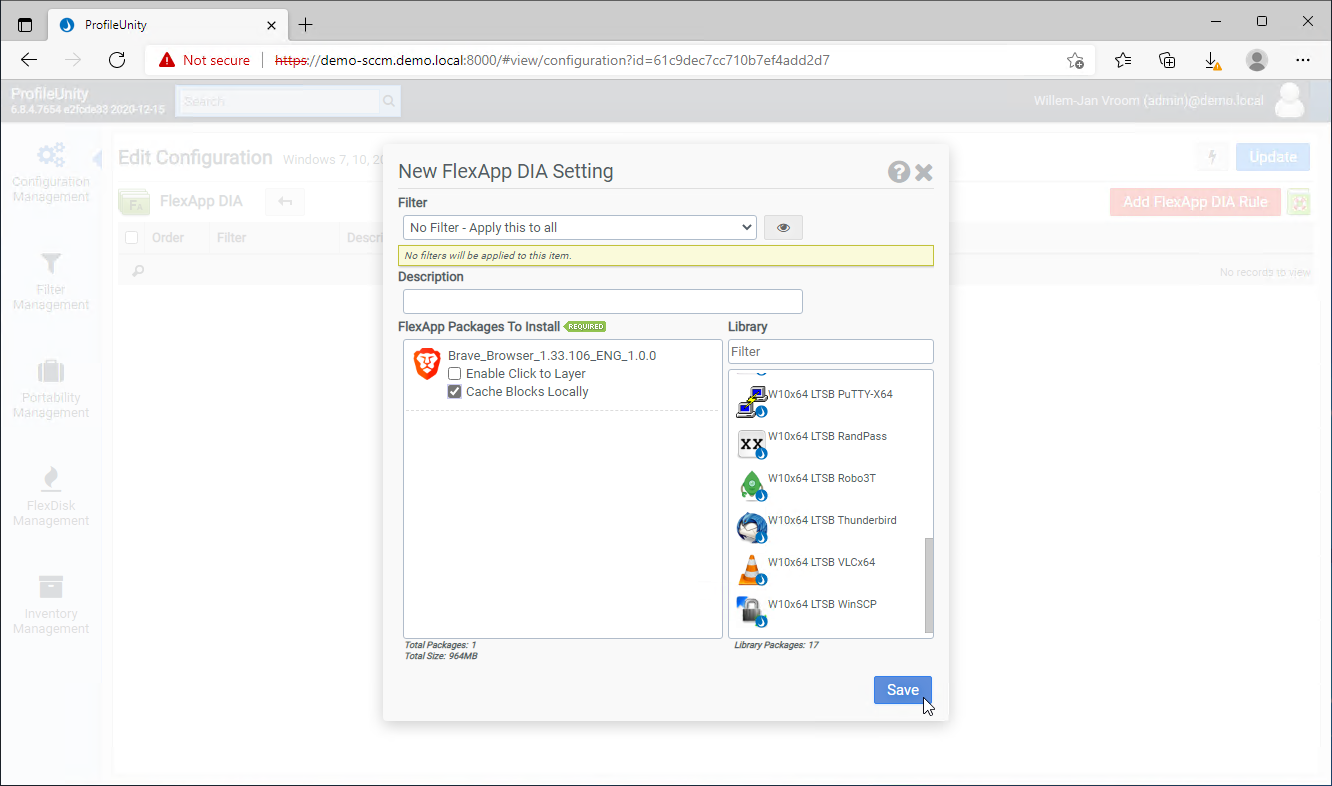Click the Library filter input box
1332x786 pixels.
pos(830,352)
